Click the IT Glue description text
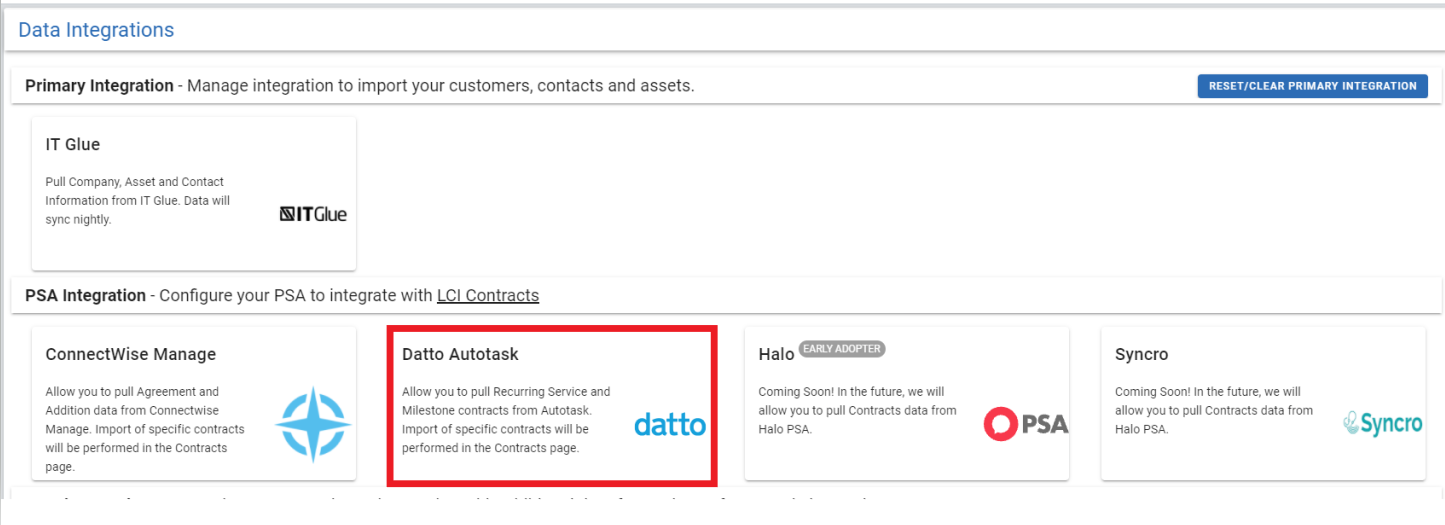1445x525 pixels. click(138, 201)
